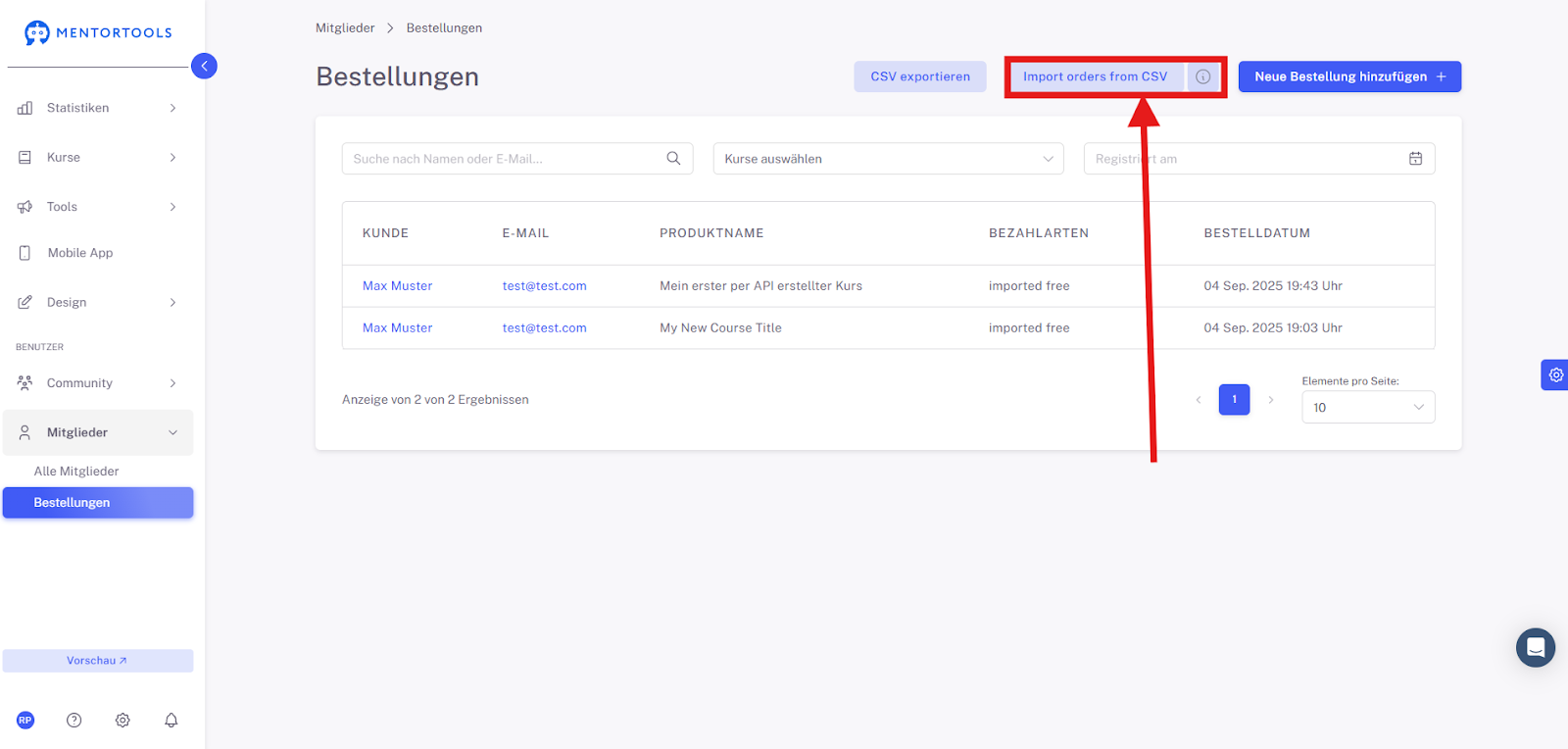Click 'My New Course Title' cell
The height and width of the screenshot is (749, 1568).
click(x=720, y=327)
